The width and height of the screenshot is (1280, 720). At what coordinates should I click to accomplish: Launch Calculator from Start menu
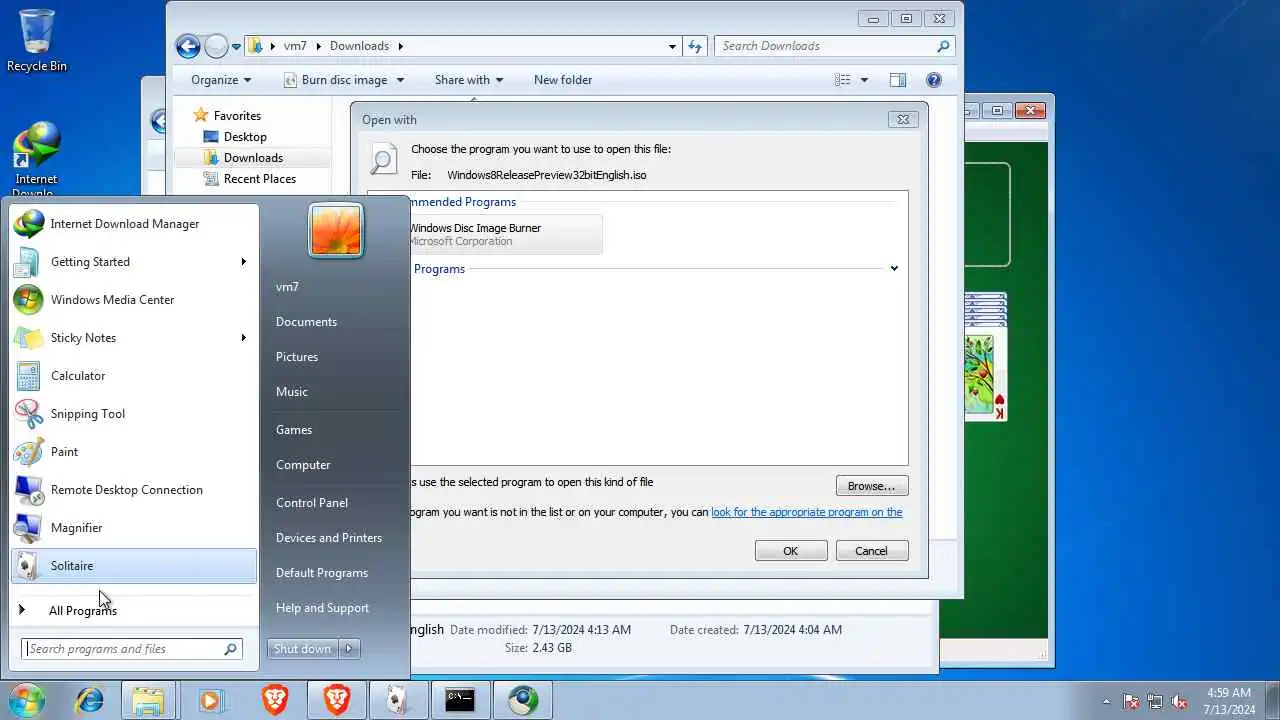[x=134, y=376]
